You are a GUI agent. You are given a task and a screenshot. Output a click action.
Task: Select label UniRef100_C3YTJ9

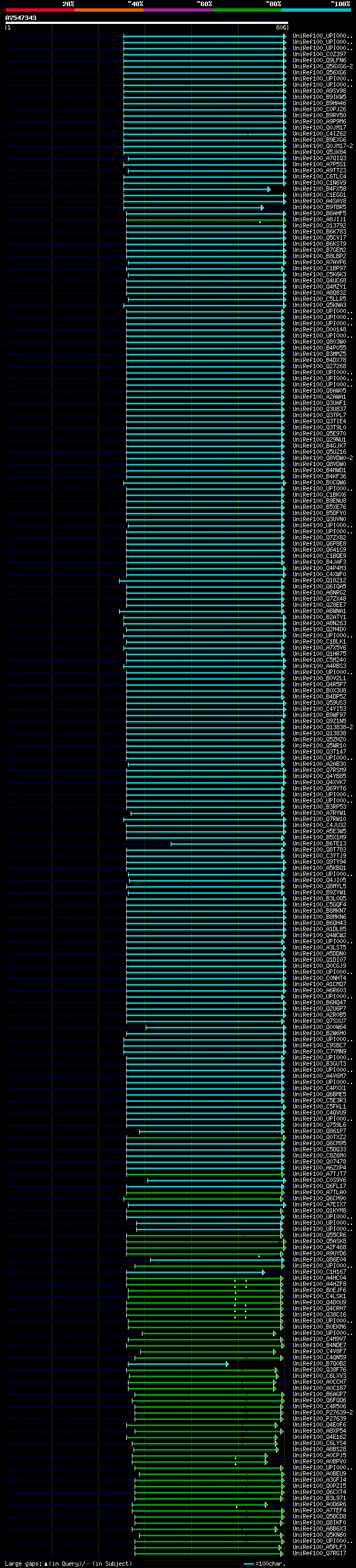pyautogui.click(x=319, y=856)
